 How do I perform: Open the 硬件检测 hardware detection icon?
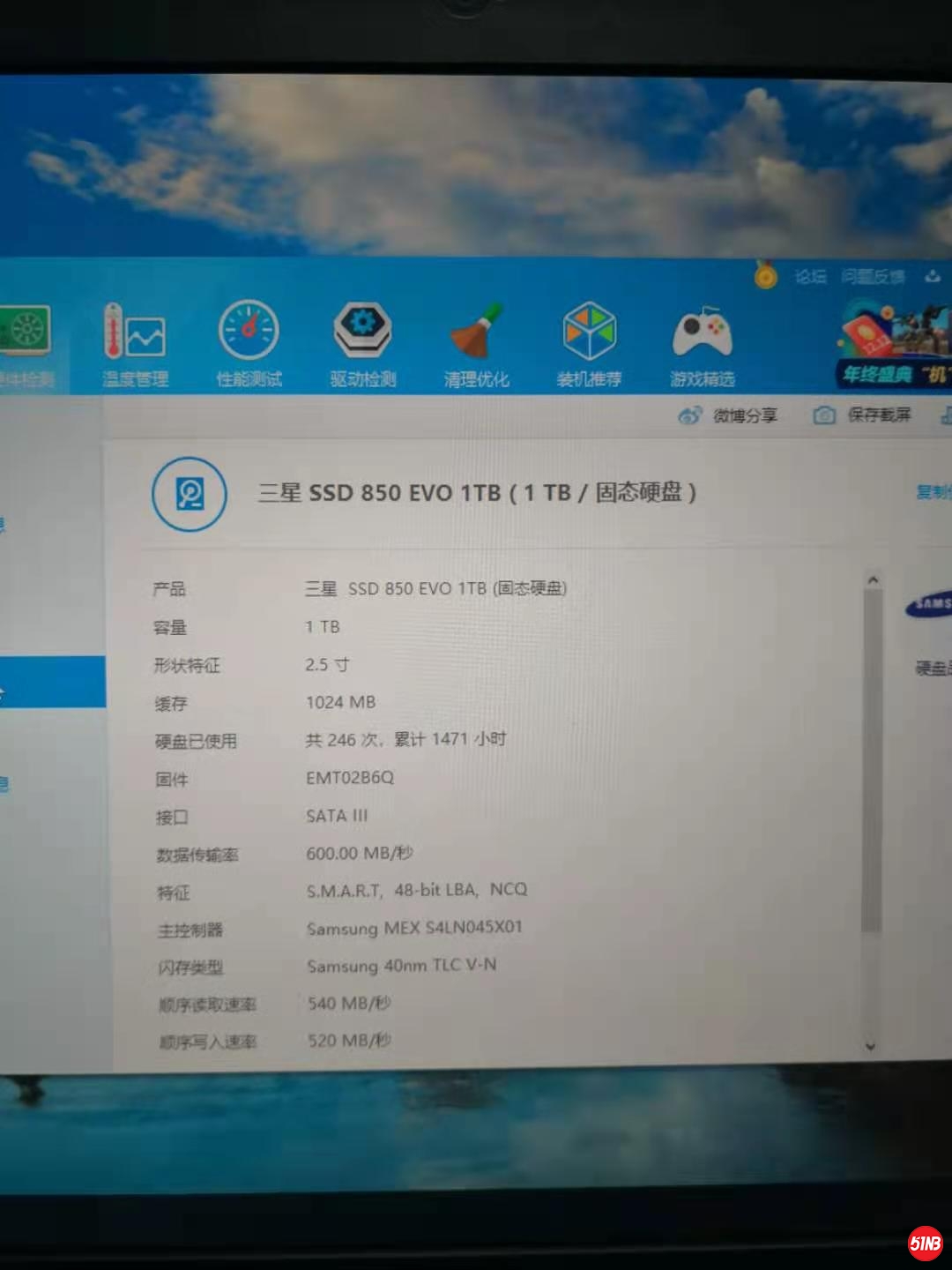pos(25,333)
